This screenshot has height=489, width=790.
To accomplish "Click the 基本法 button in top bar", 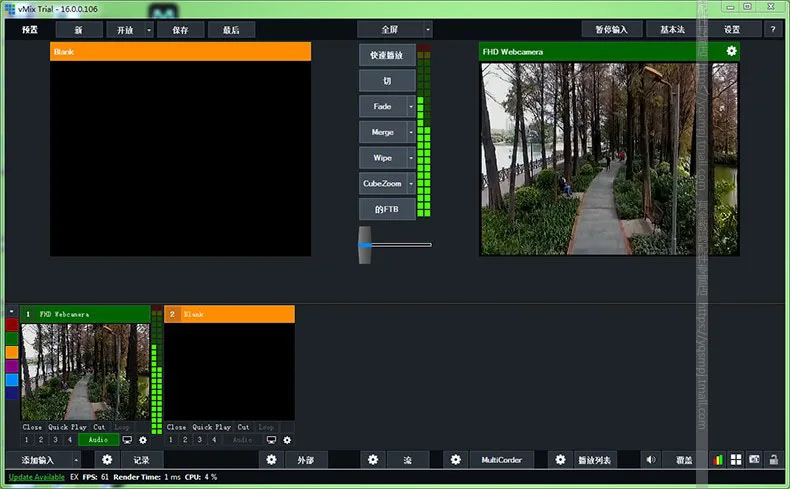I will (673, 30).
